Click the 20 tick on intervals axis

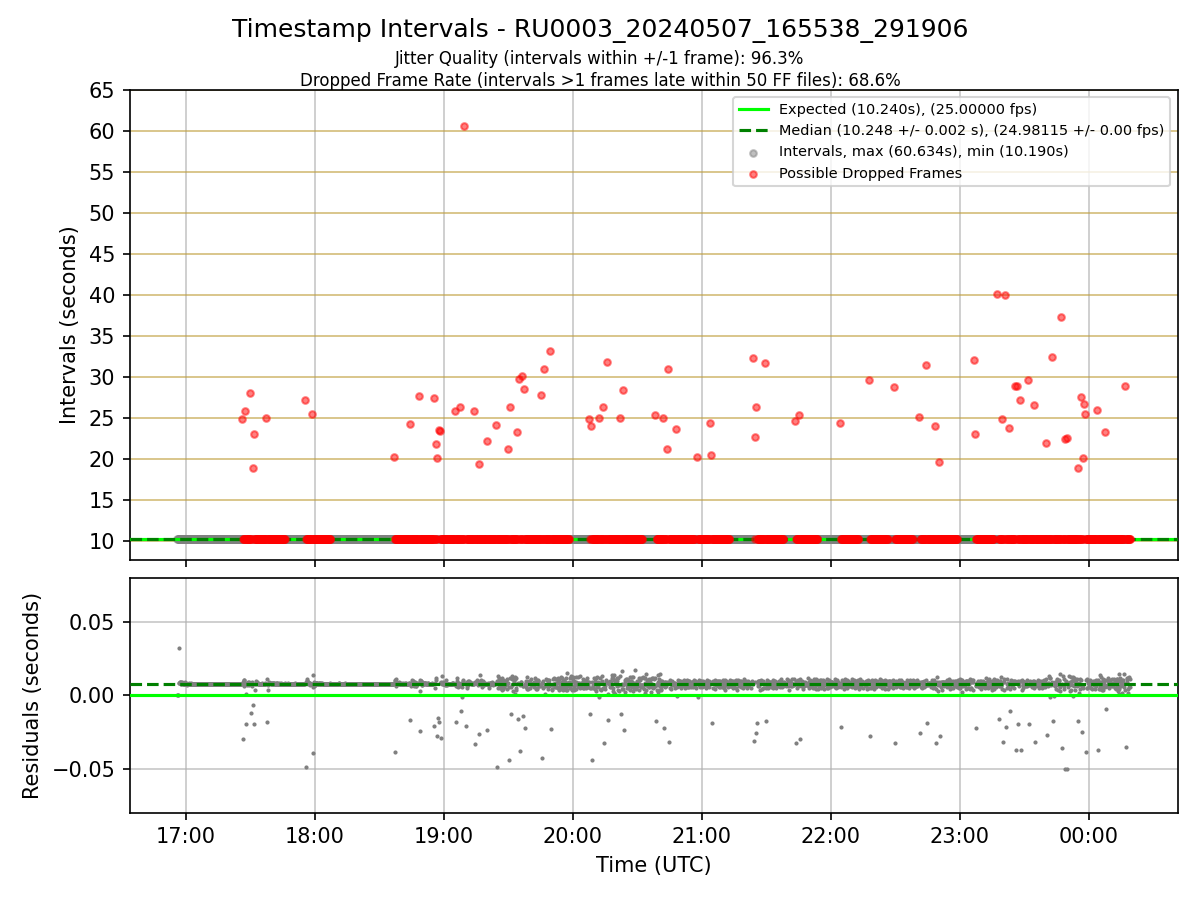click(x=103, y=459)
